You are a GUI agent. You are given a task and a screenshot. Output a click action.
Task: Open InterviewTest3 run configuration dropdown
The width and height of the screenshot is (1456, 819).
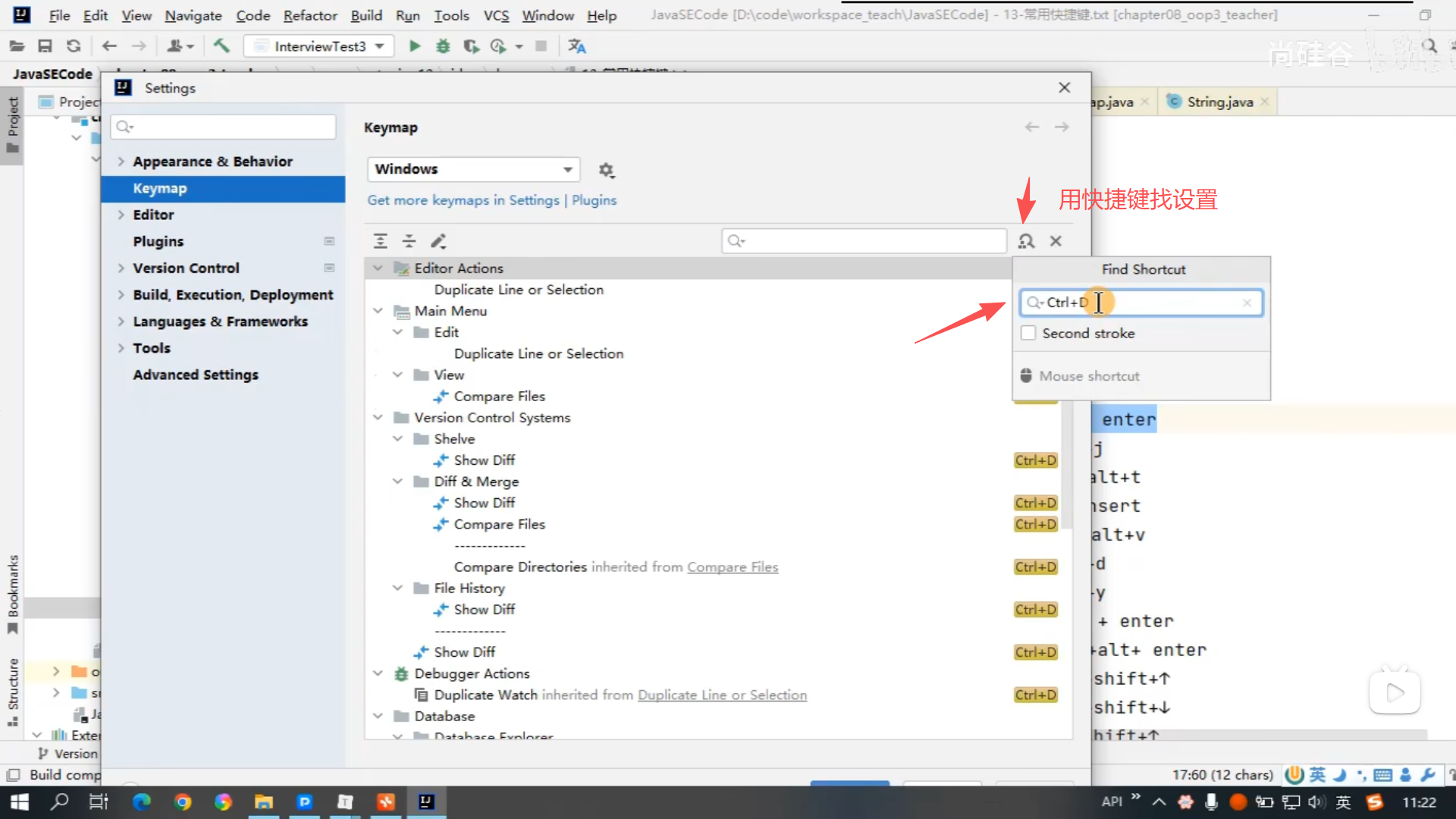coord(319,46)
